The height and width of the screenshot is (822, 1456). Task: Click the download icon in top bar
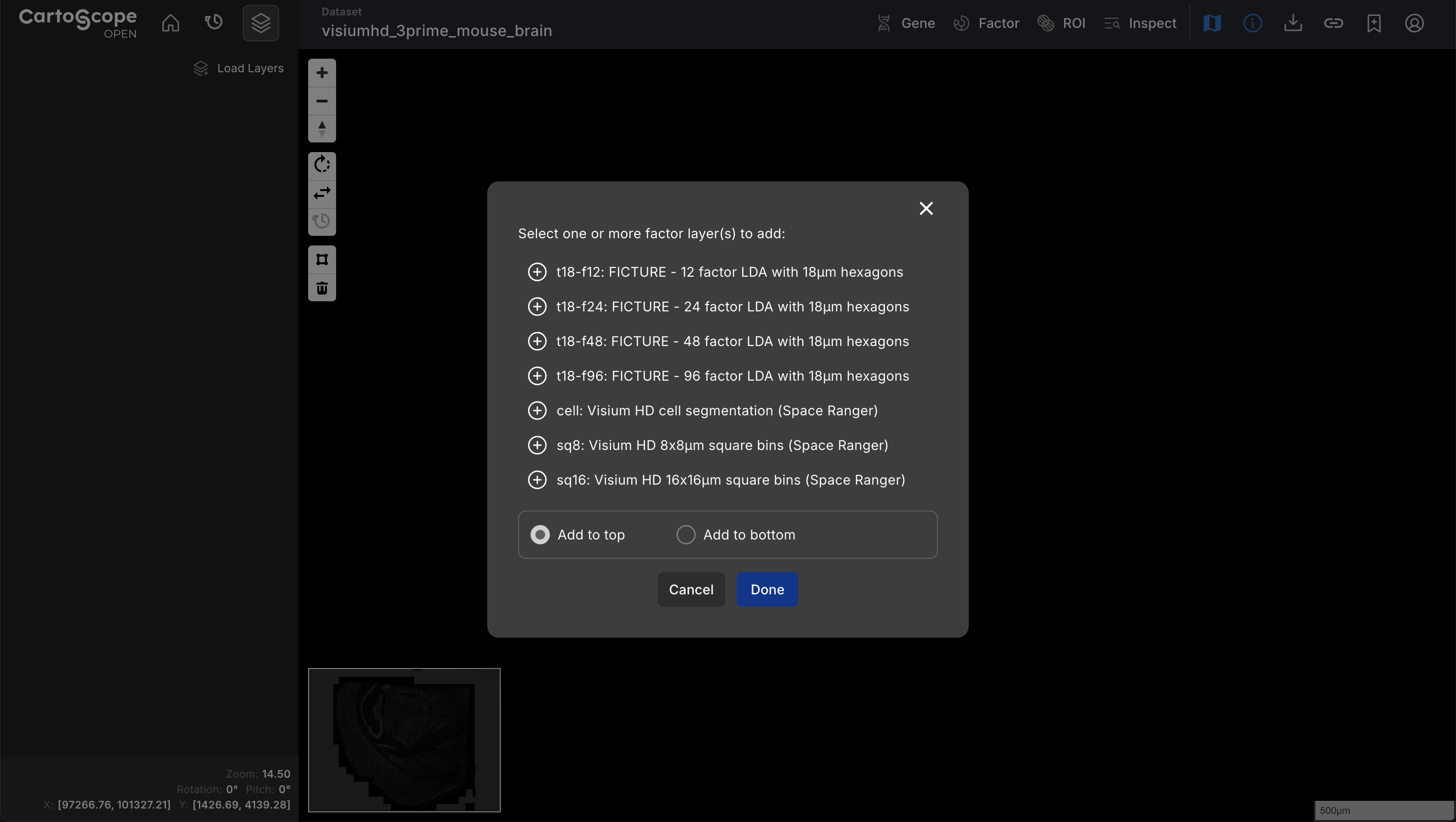coord(1293,23)
